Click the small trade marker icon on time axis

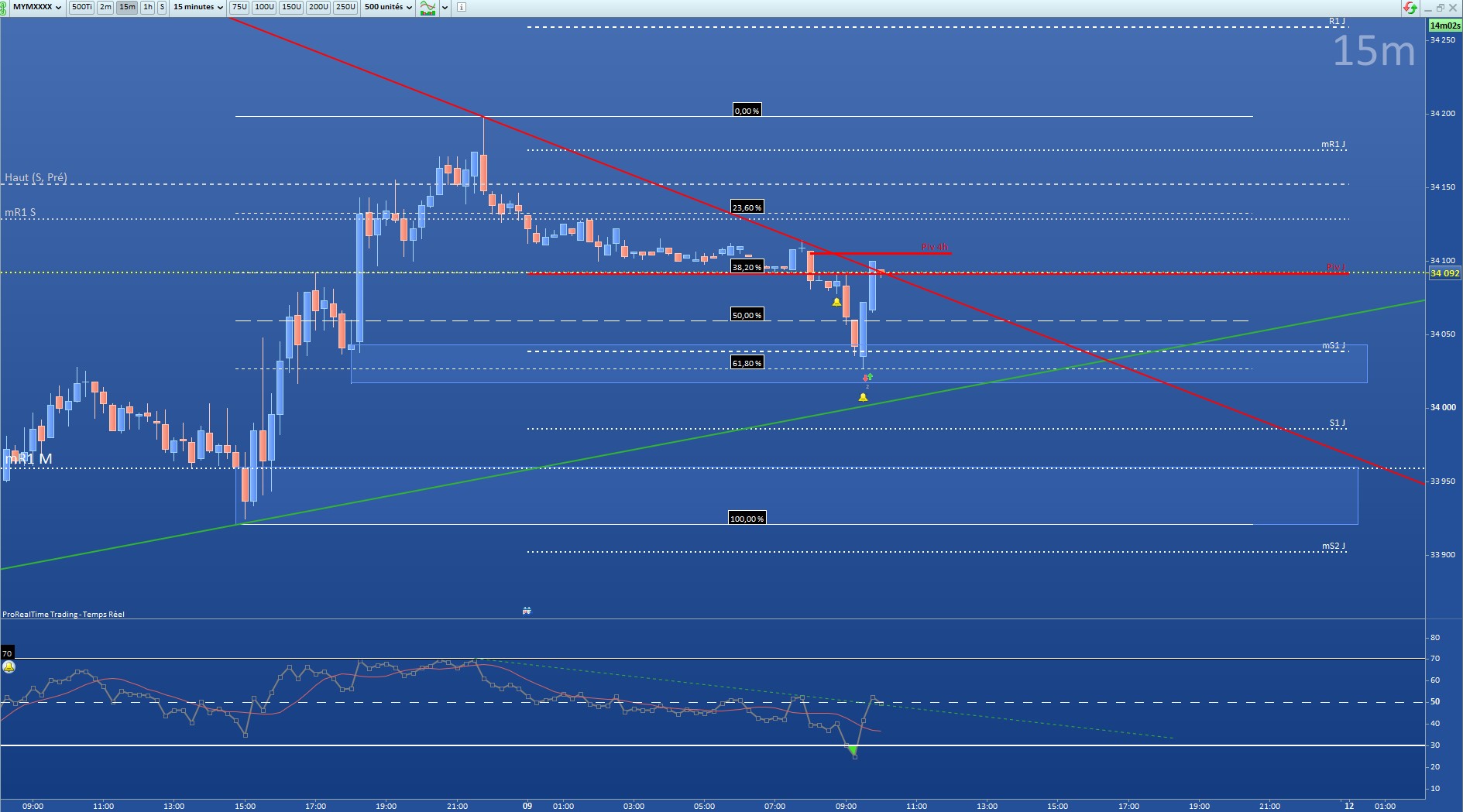(x=527, y=611)
